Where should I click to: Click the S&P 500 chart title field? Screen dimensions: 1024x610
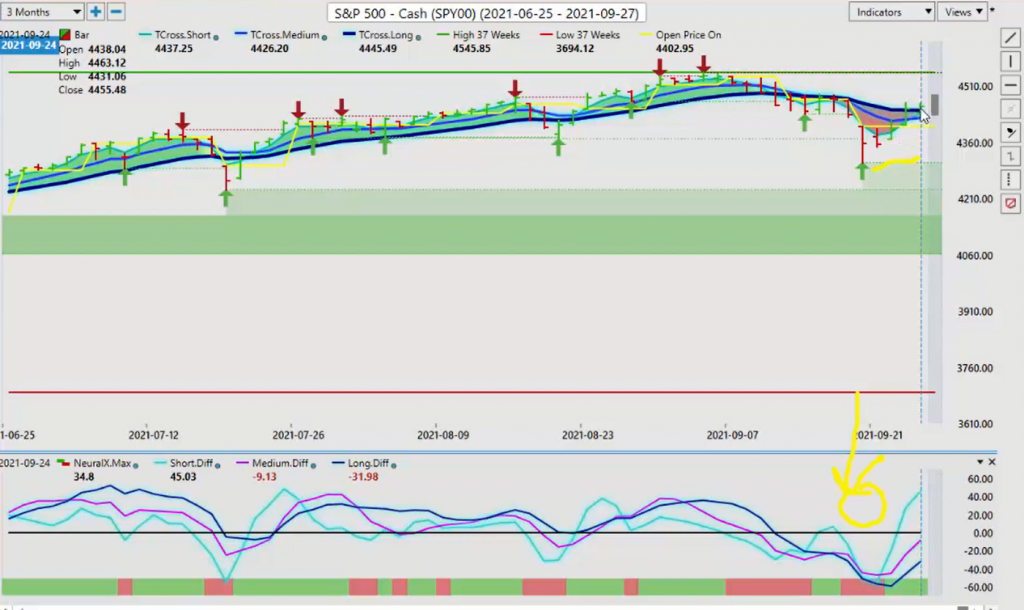click(x=487, y=13)
